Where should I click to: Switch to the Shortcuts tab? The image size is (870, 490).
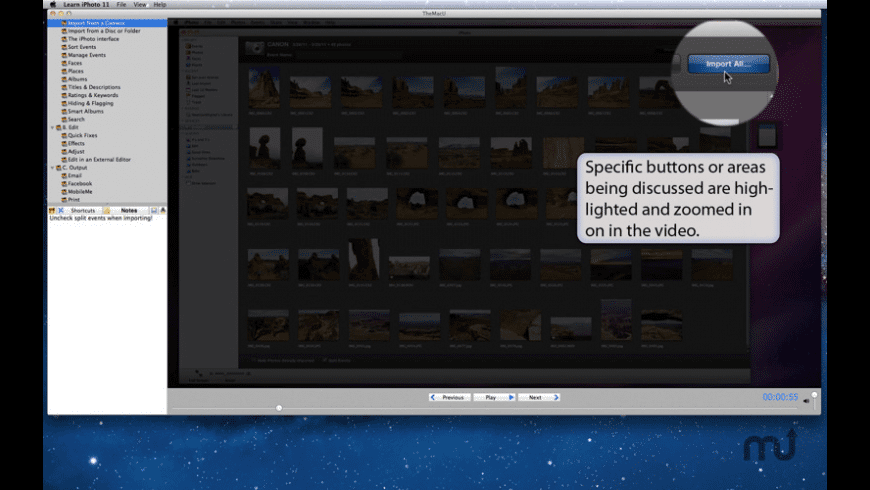pos(83,210)
